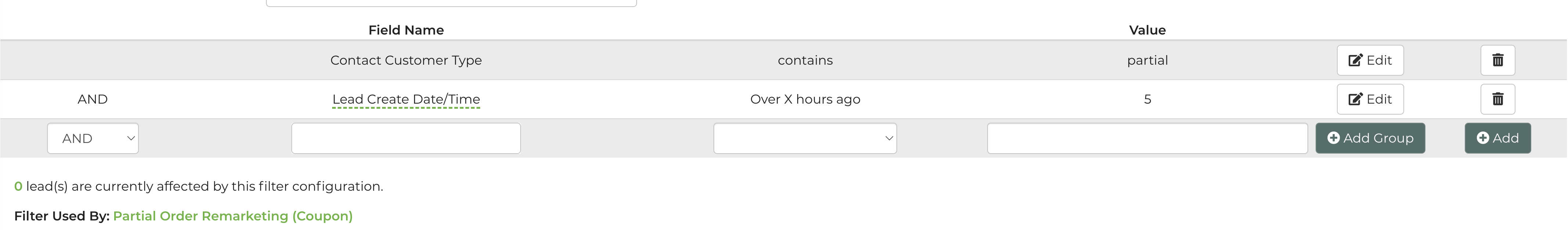The height and width of the screenshot is (230, 1568).
Task: Click the Field Name column header
Action: coord(406,30)
